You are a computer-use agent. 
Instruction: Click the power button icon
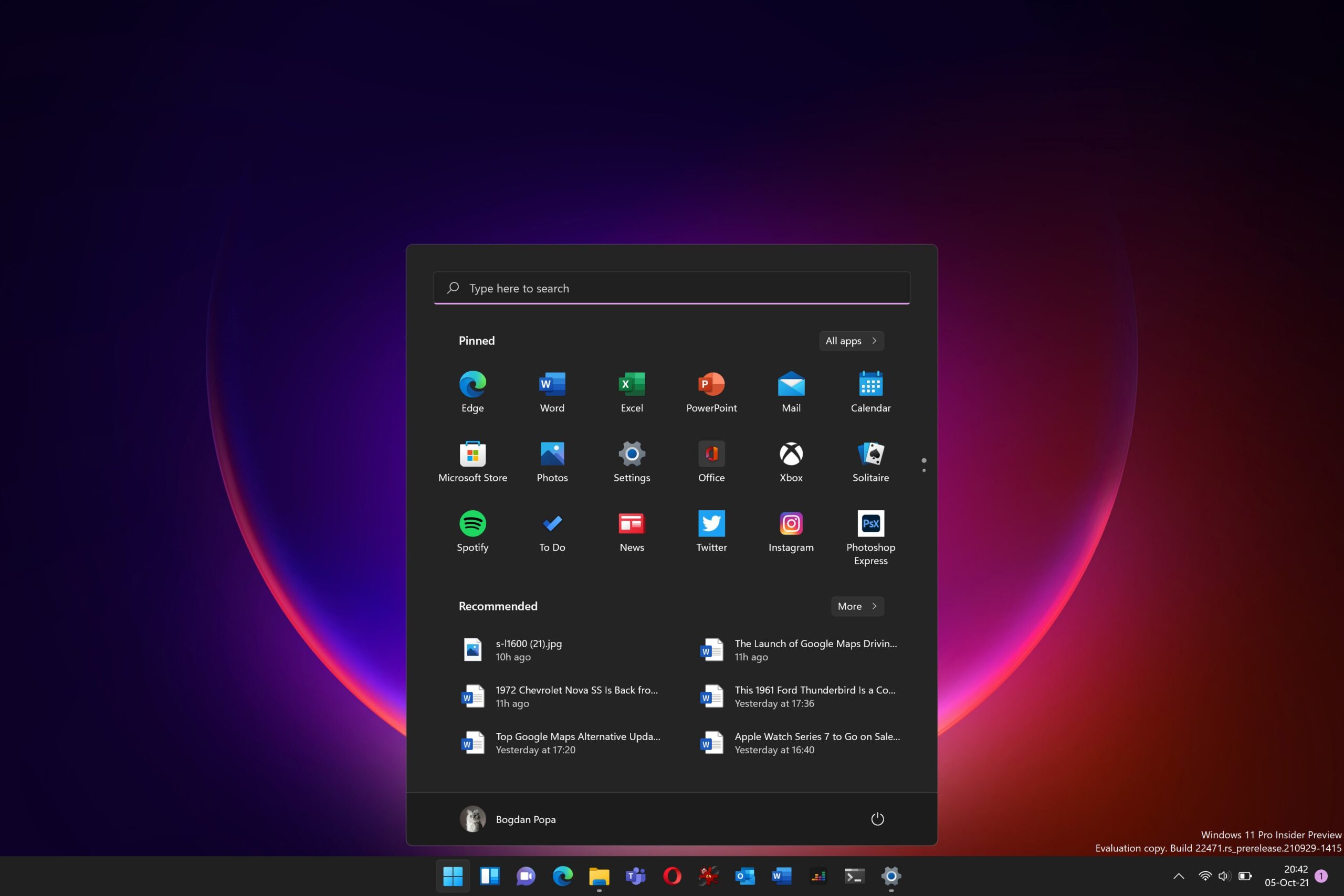[x=877, y=819]
